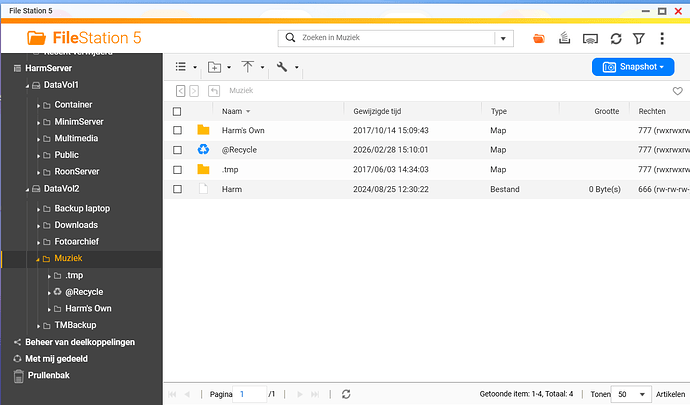Image resolution: width=690 pixels, height=405 pixels.
Task: Click the Prullenbak trash icon in sidebar
Action: point(18,376)
